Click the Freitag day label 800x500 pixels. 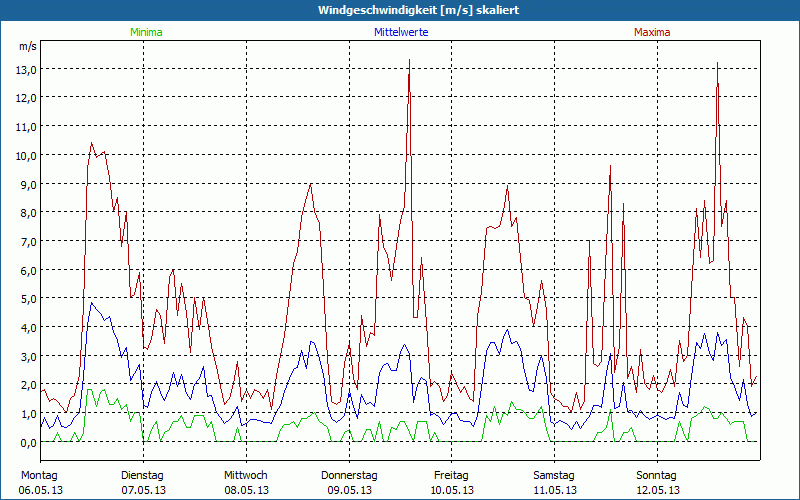tap(451, 476)
